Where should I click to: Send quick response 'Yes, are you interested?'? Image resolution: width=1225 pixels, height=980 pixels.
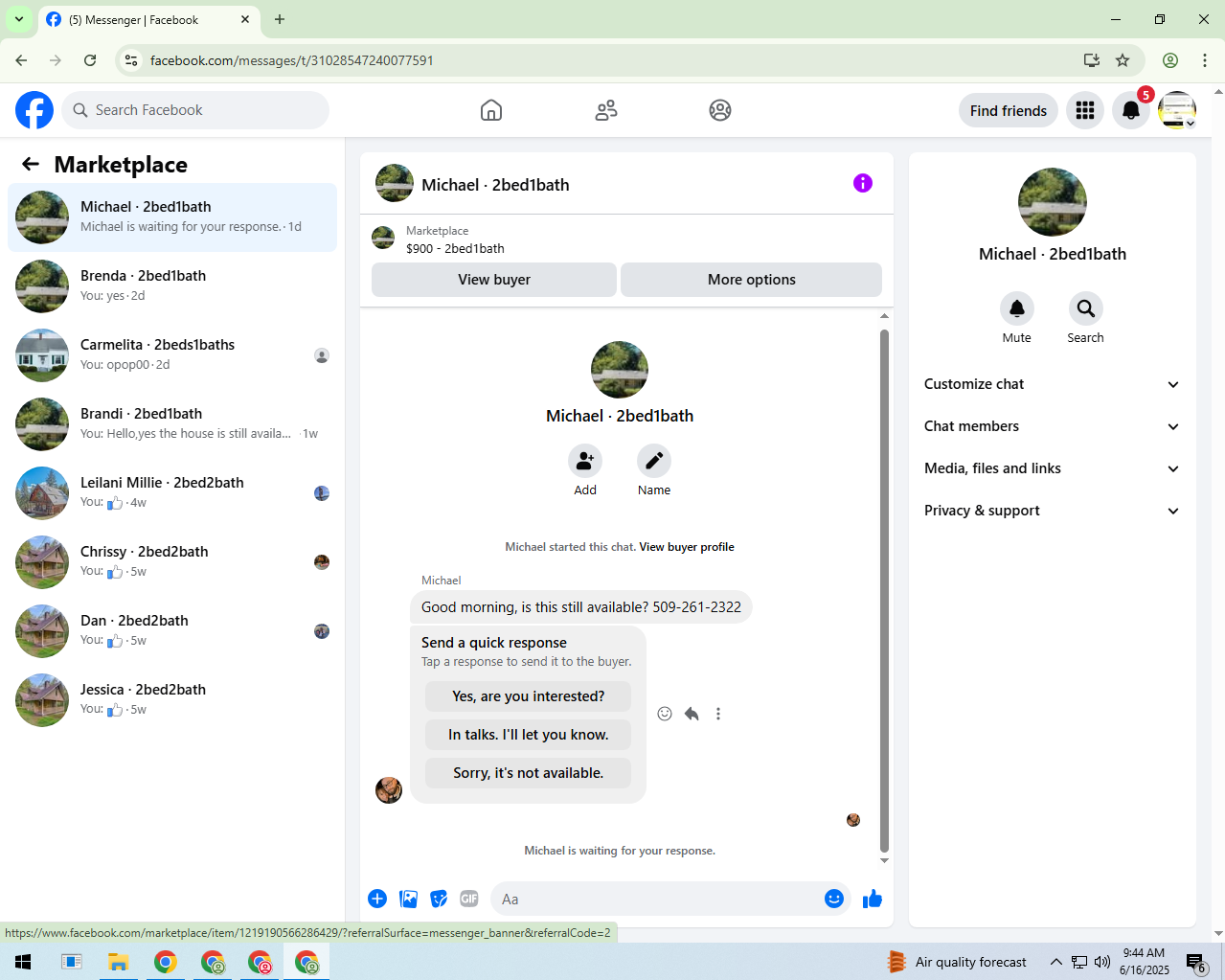[529, 696]
